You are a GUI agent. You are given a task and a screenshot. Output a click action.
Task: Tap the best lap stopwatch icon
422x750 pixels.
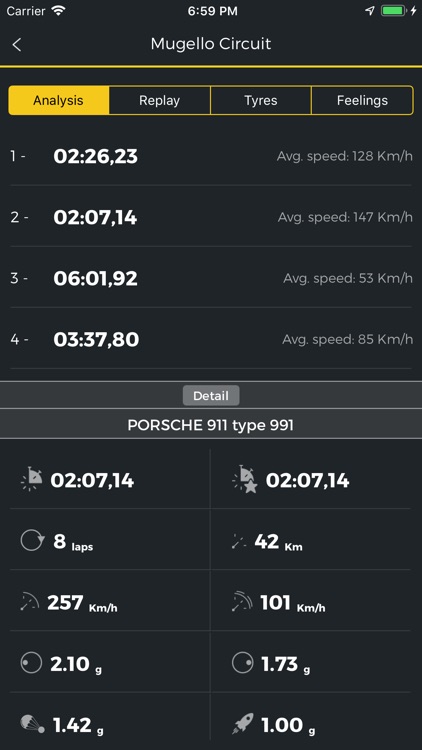point(32,479)
